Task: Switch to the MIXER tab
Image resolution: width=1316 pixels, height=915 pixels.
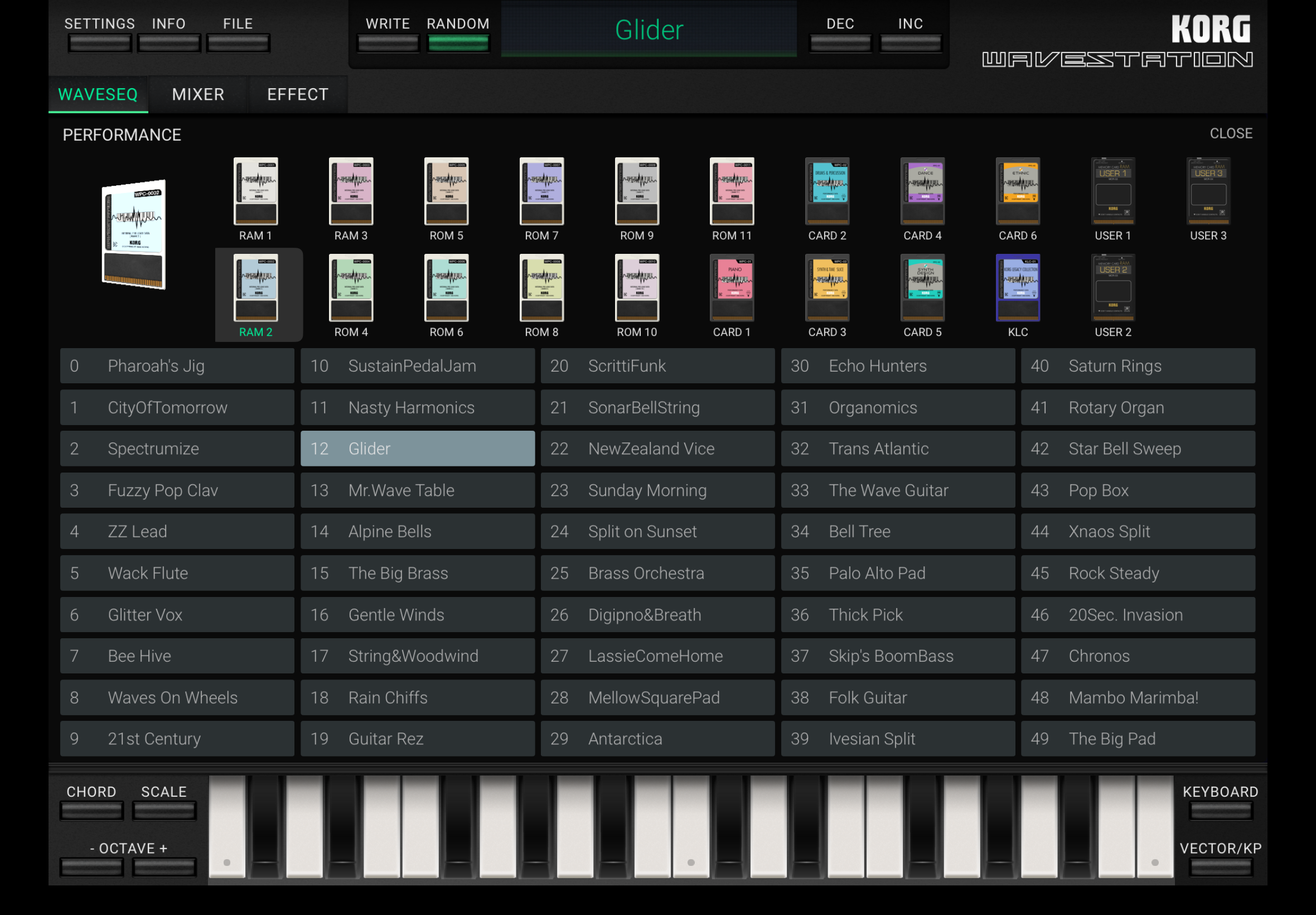Action: (x=198, y=95)
